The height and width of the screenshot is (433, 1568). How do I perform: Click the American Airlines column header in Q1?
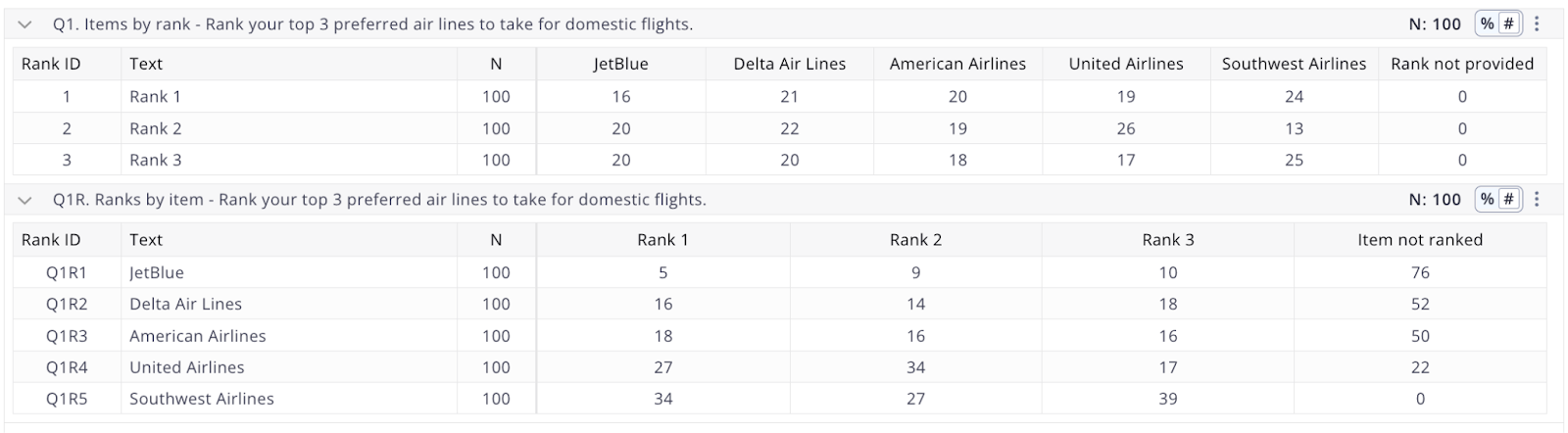tap(957, 64)
